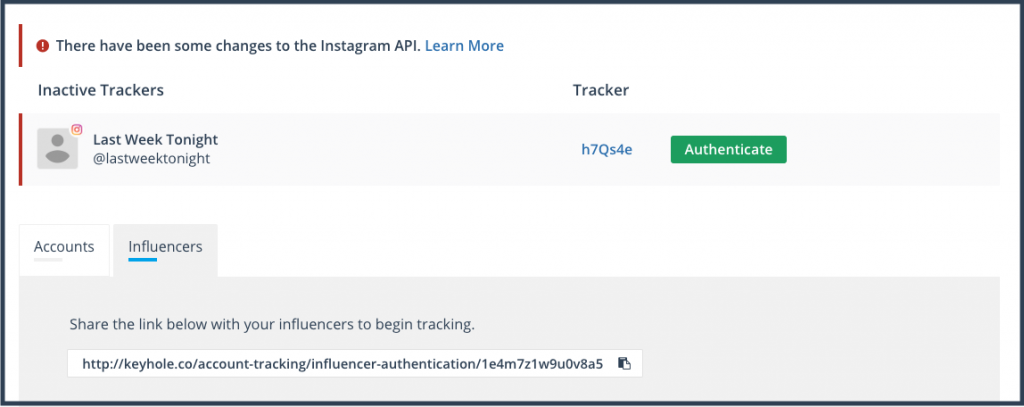
Task: Select the gray profile avatar placeholder
Action: (57, 149)
